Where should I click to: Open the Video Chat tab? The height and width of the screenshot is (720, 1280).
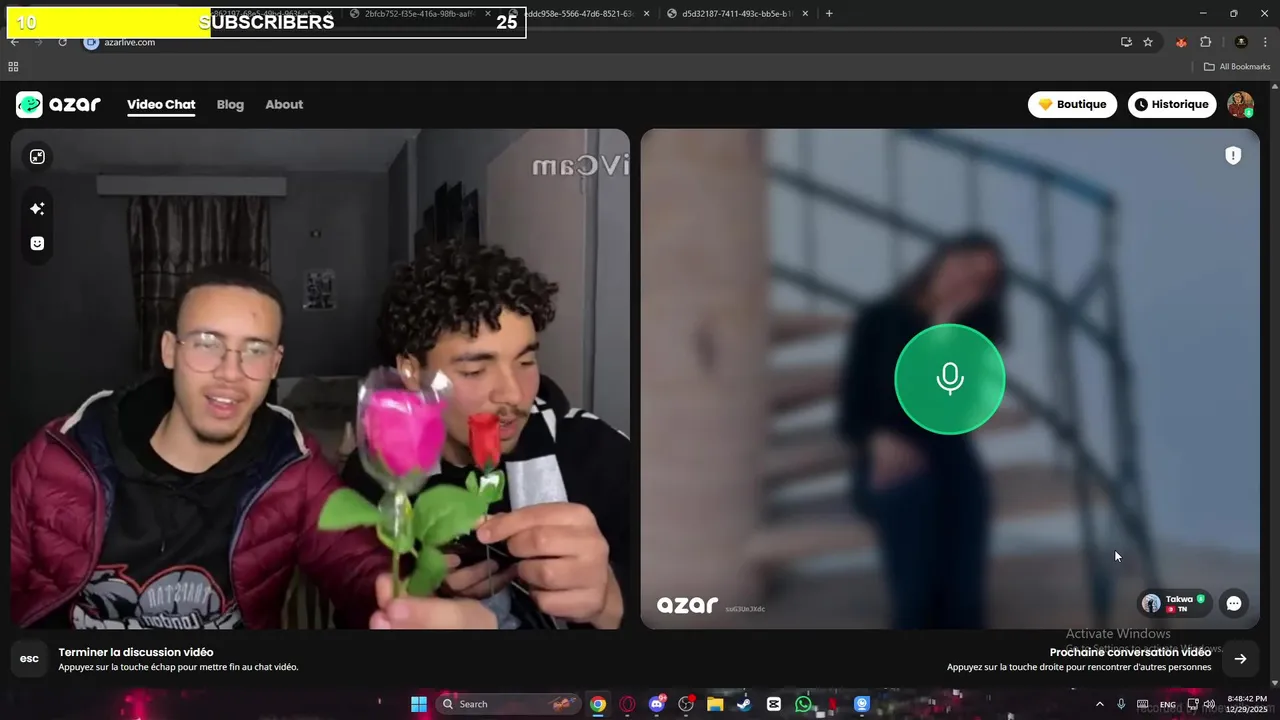point(161,104)
